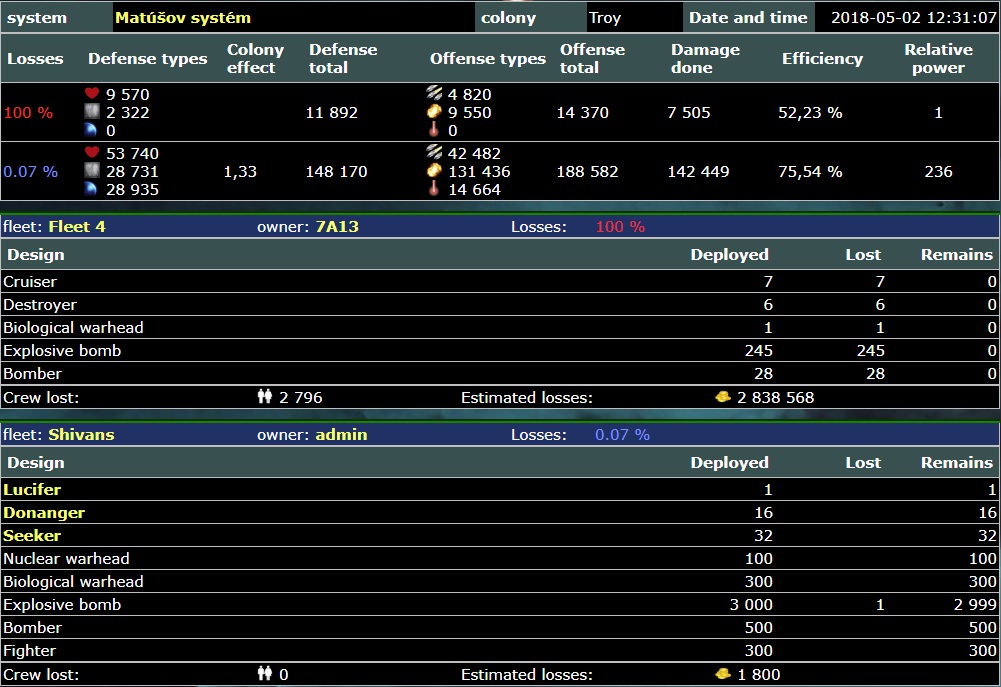Click the offense total 14 370
This screenshot has height=687, width=1001.
(582, 112)
